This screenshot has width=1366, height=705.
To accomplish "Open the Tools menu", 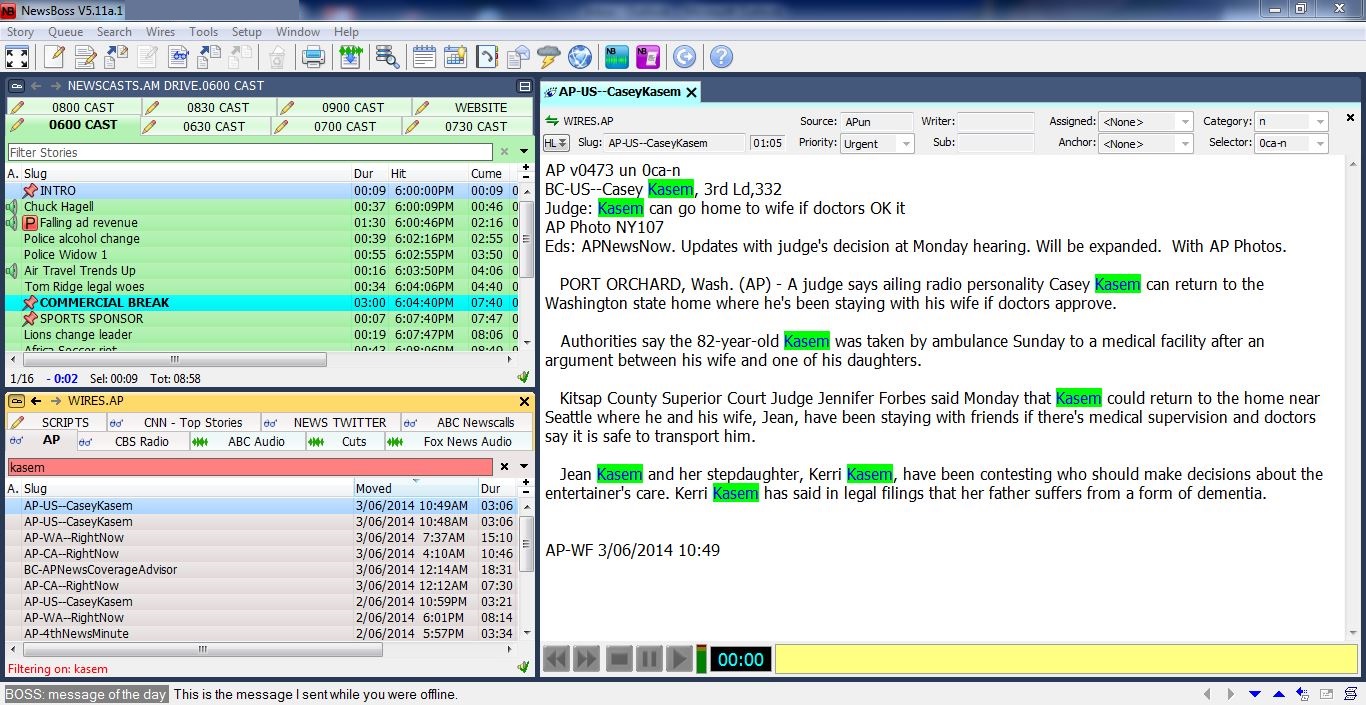I will point(203,32).
